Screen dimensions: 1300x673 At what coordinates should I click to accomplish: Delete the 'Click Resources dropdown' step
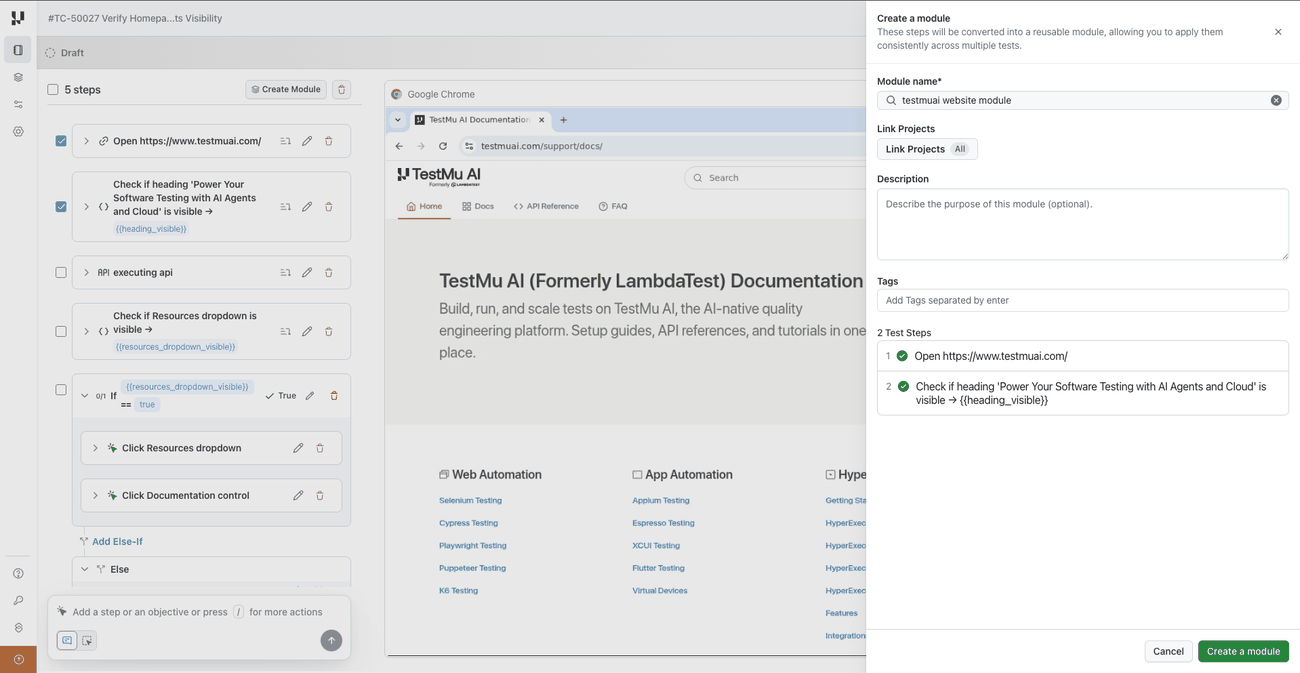pyautogui.click(x=320, y=448)
